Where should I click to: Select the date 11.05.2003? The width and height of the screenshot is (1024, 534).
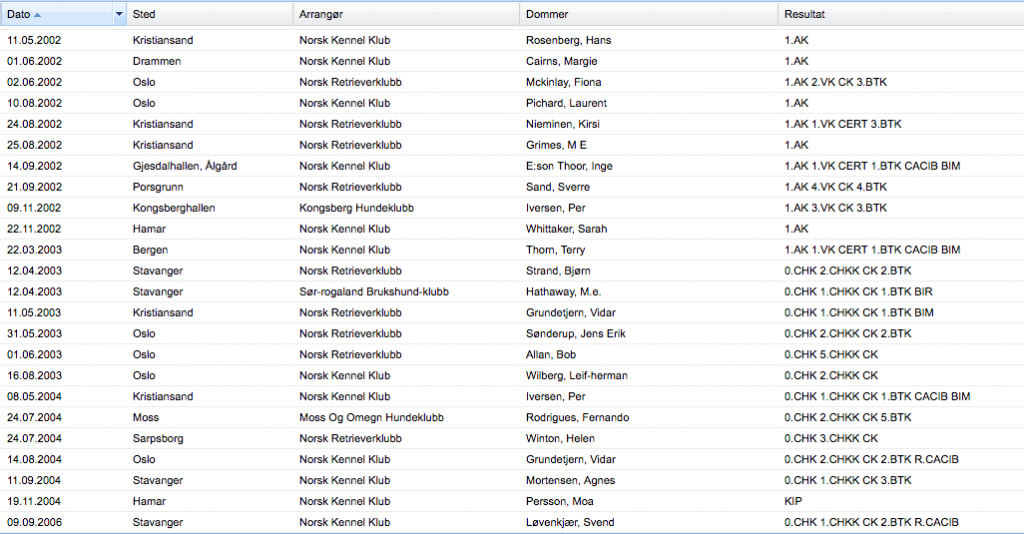(x=34, y=312)
